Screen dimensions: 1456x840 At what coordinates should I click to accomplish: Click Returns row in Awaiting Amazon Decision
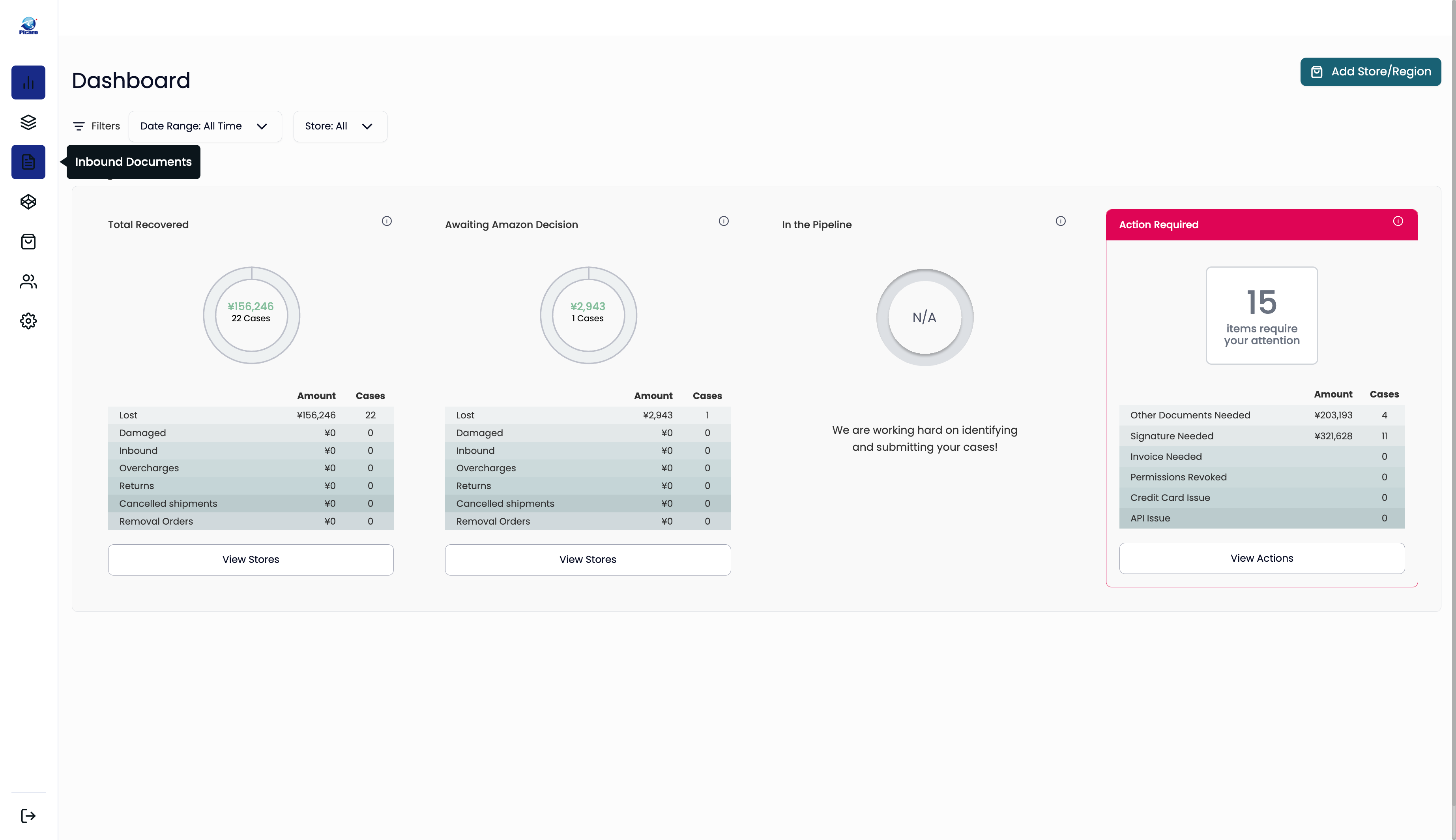[588, 486]
